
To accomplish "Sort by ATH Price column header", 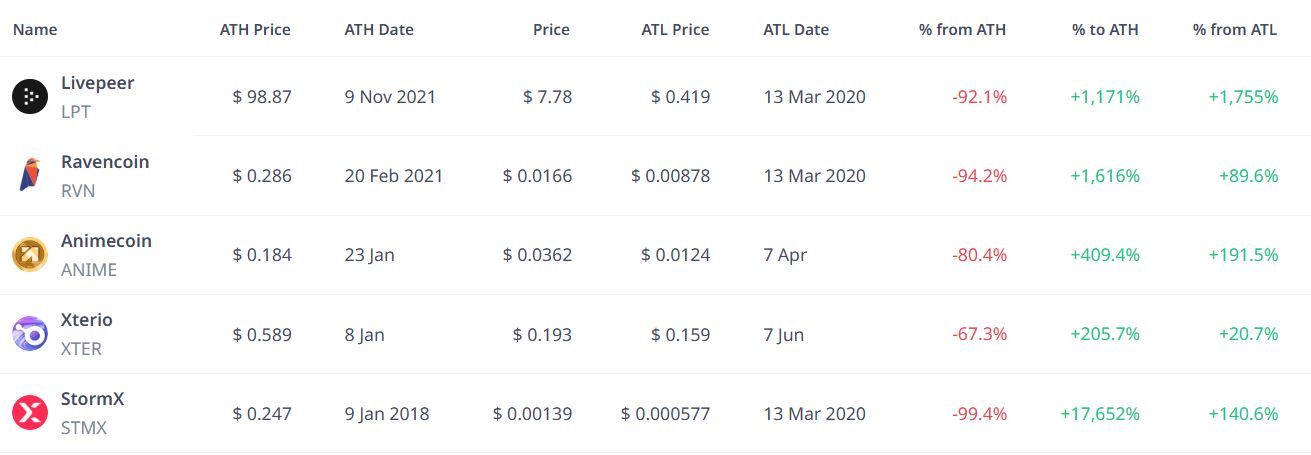I will click(255, 29).
